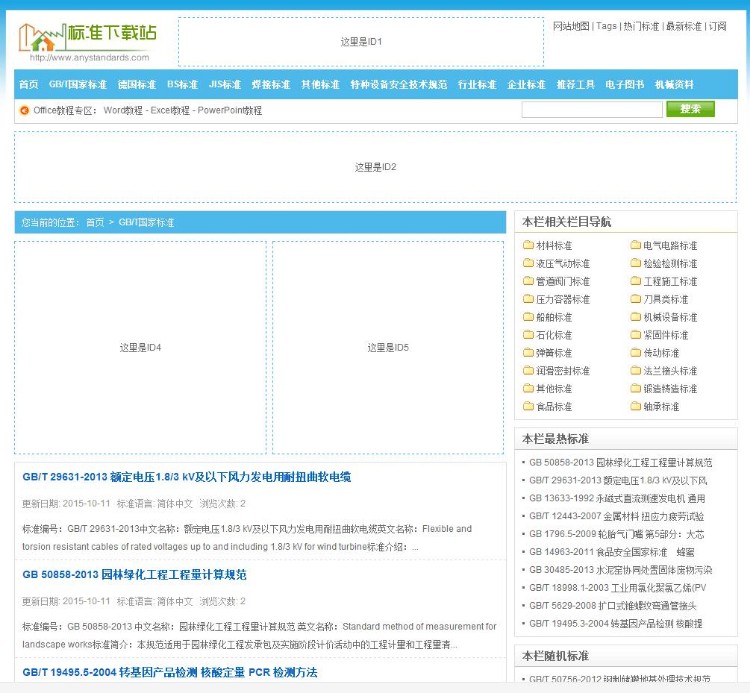
Task: Open the 传动标准 folder icon
Action: click(635, 353)
